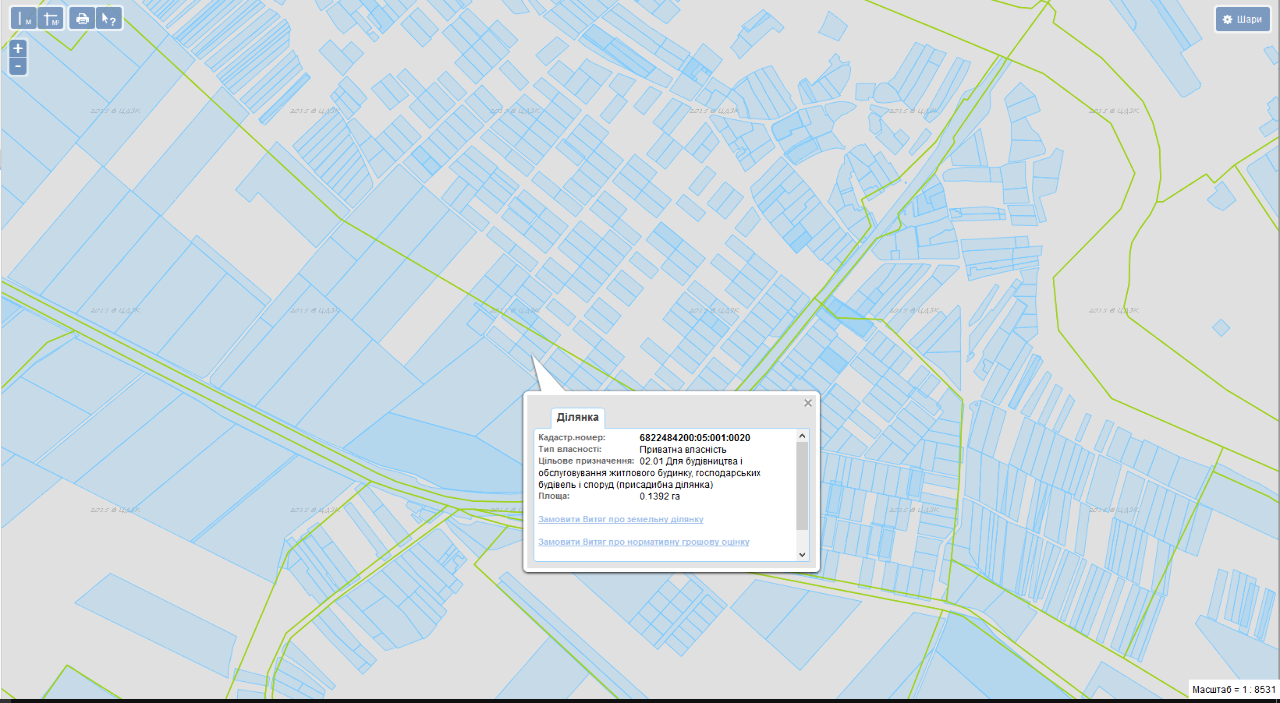Click the area value 0.1392 га

[660, 496]
